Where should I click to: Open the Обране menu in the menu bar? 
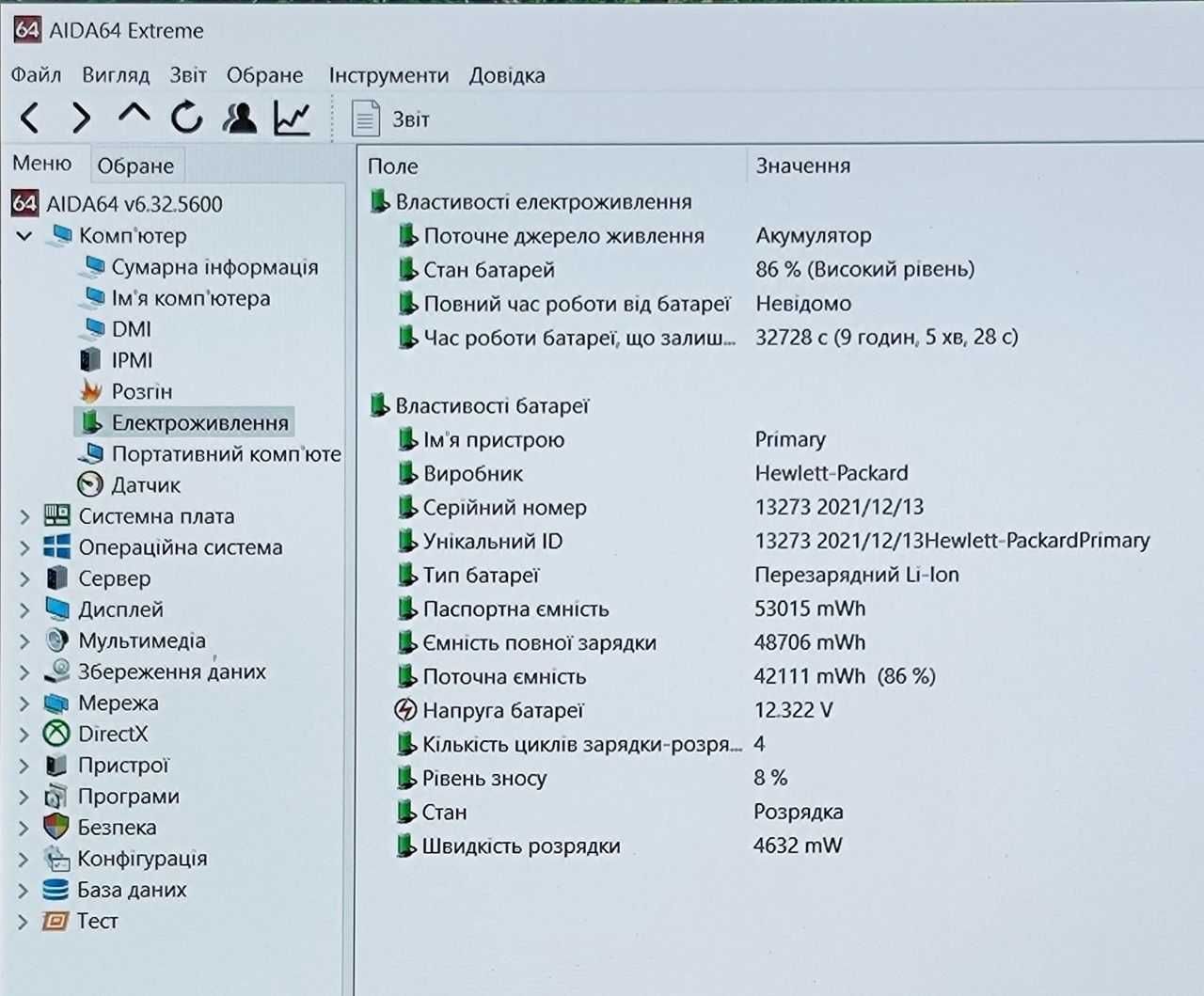coord(264,75)
